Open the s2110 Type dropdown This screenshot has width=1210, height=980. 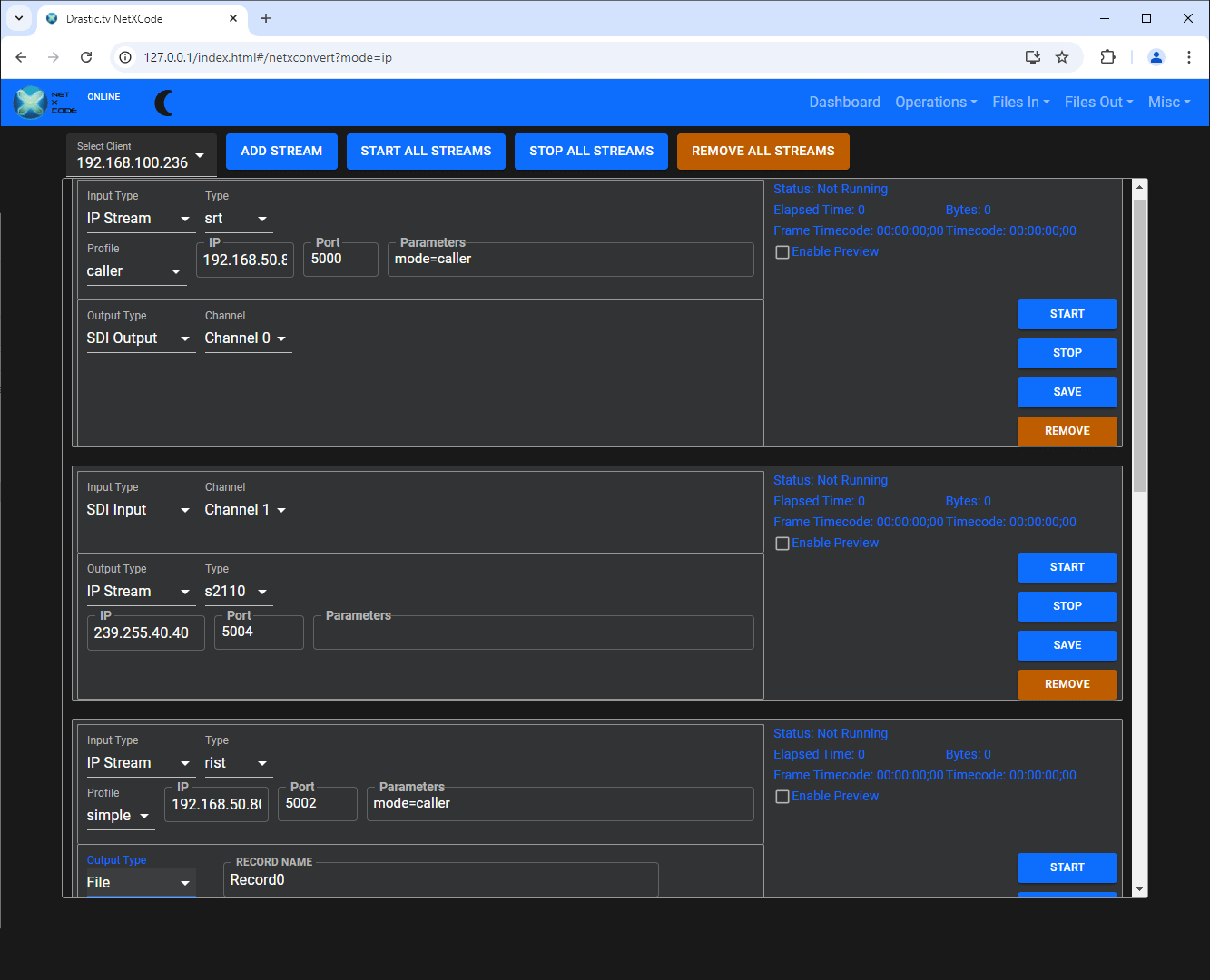[x=237, y=592]
